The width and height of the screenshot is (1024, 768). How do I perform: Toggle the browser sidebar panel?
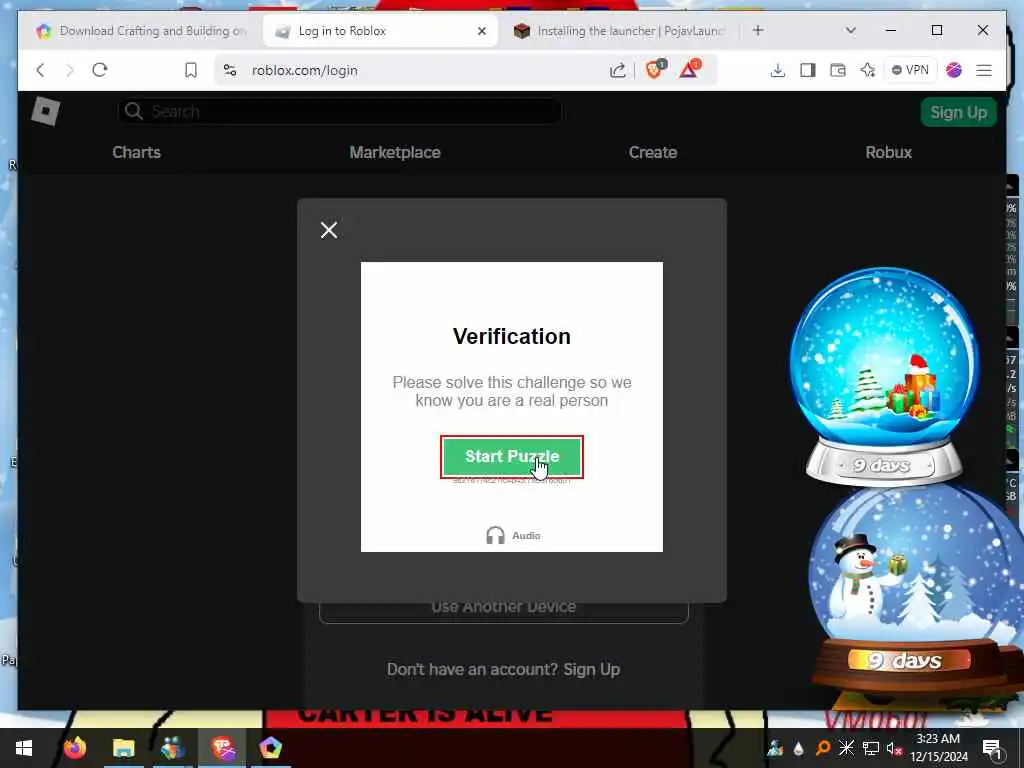pyautogui.click(x=808, y=70)
